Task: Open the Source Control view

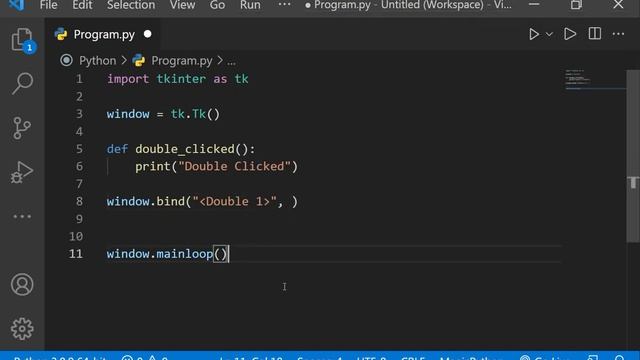Action: point(22,128)
